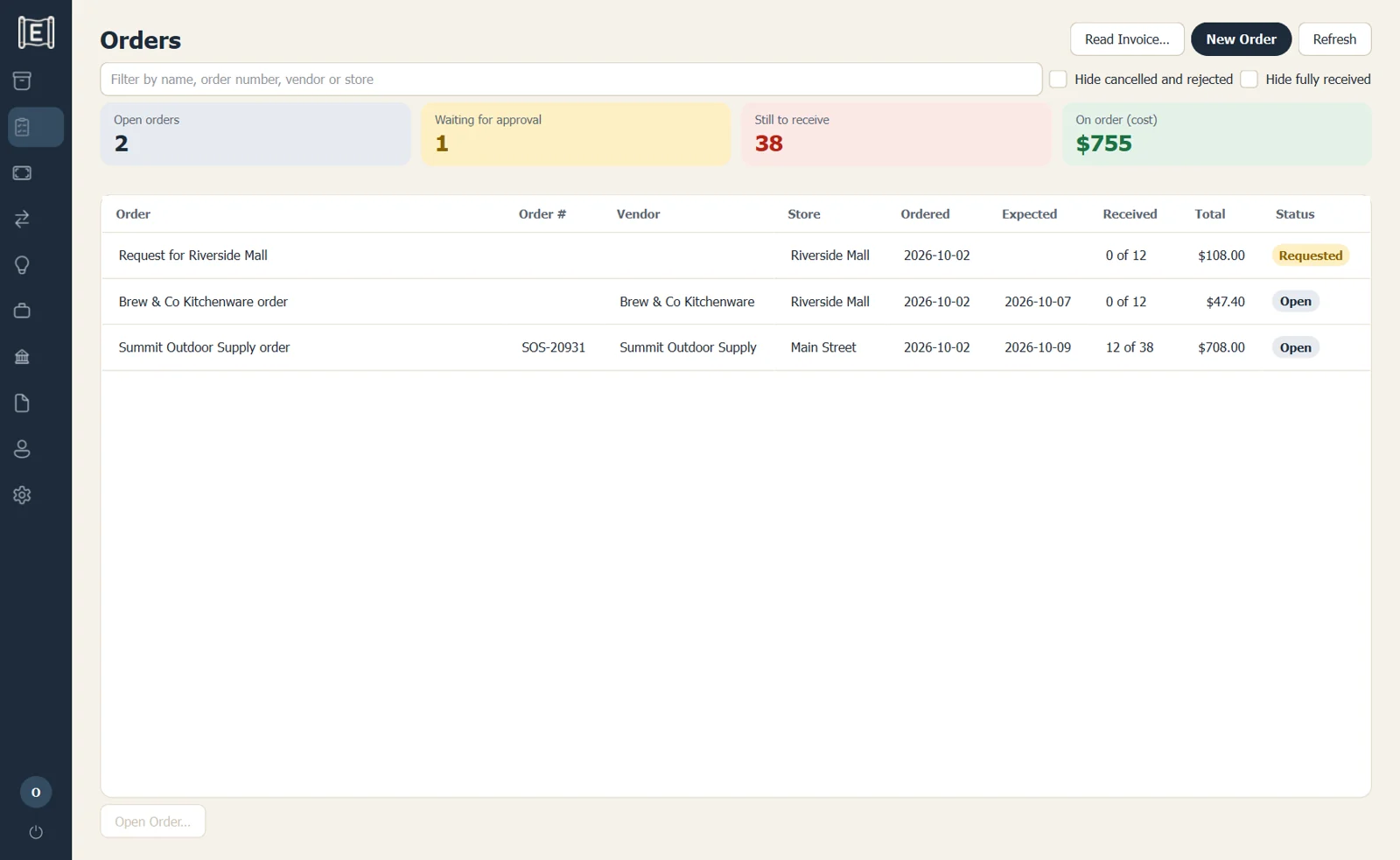
Task: Click the power logout icon
Action: tap(36, 832)
